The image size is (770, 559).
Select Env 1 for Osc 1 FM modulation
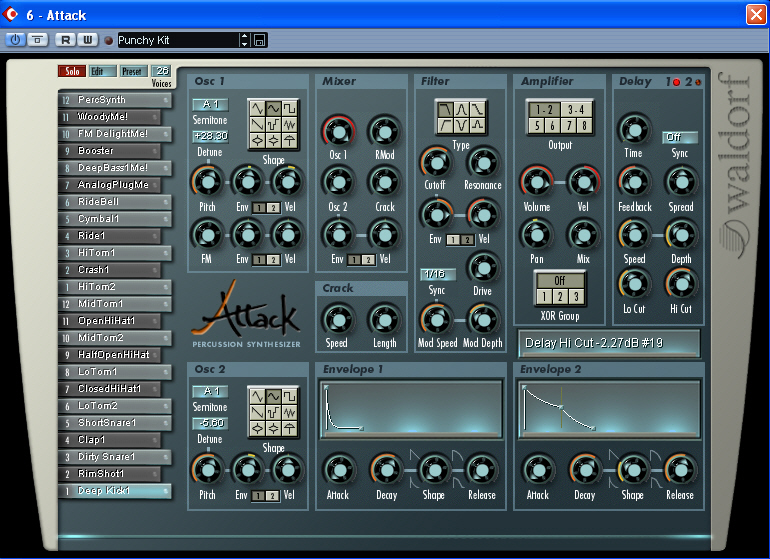pyautogui.click(x=259, y=260)
